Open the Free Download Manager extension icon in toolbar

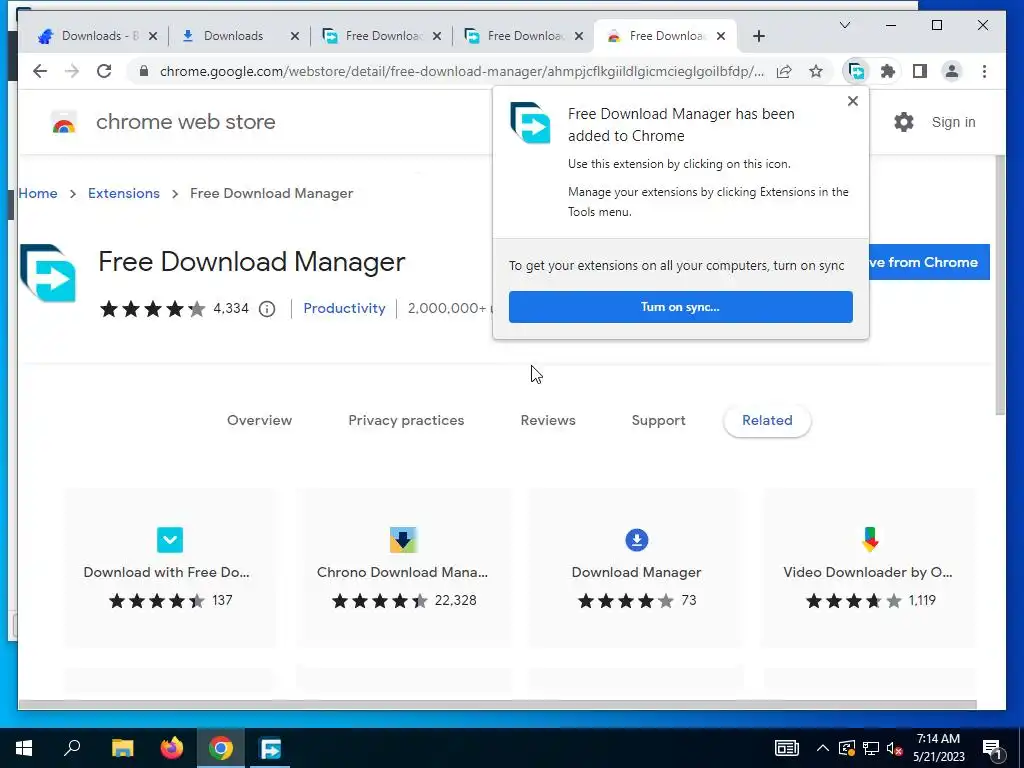[856, 71]
